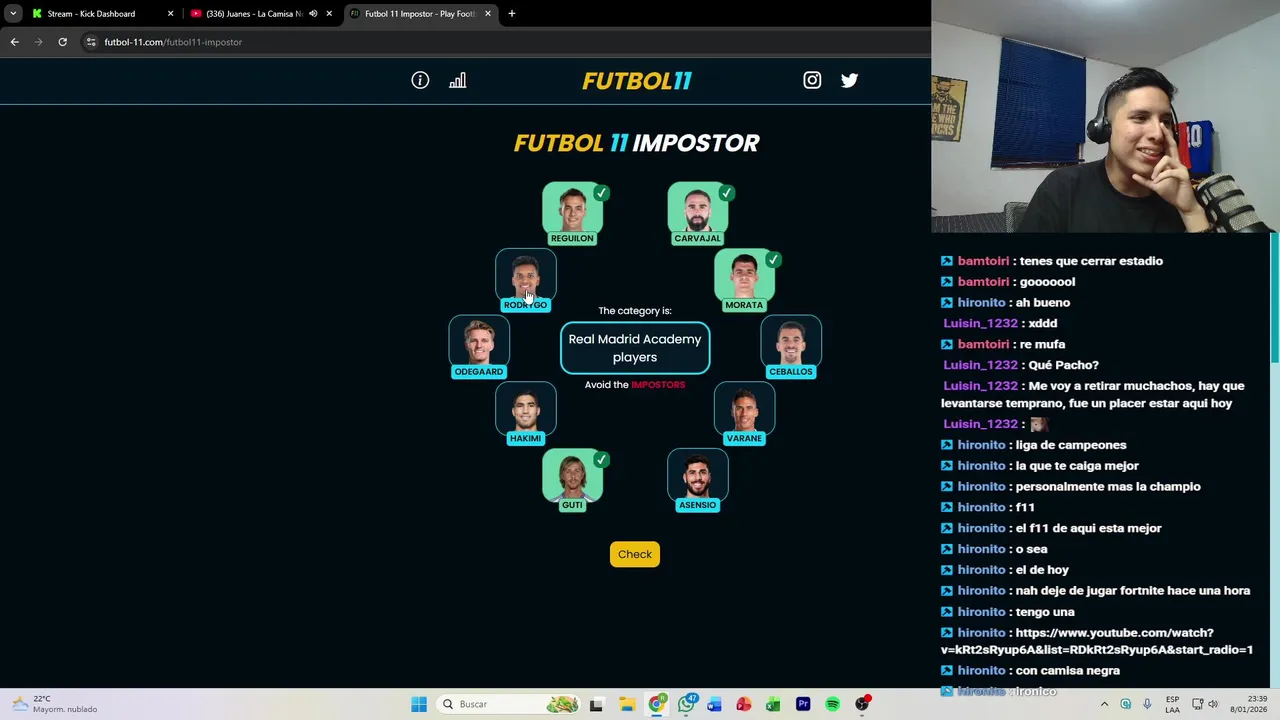View site information icon in address bar
The height and width of the screenshot is (720, 1280).
click(x=91, y=42)
